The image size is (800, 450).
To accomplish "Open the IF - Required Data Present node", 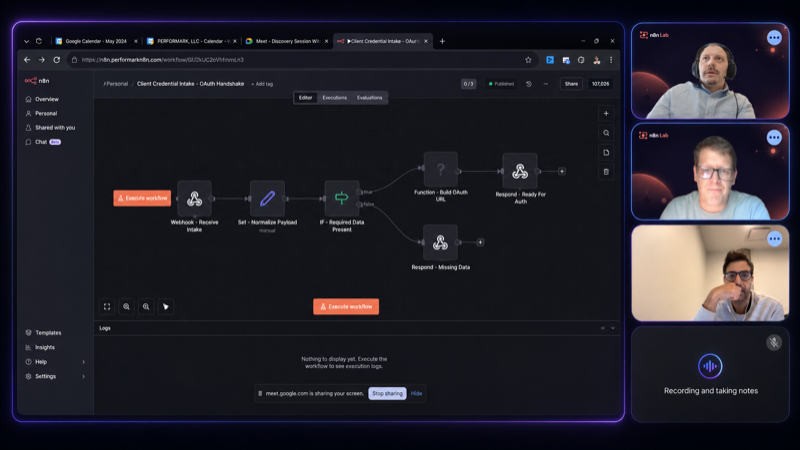I will click(342, 198).
